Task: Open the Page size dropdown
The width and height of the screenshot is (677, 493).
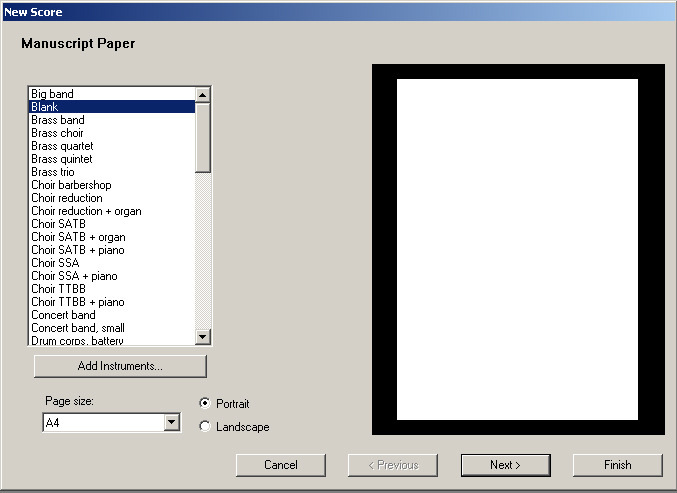Action: 172,422
